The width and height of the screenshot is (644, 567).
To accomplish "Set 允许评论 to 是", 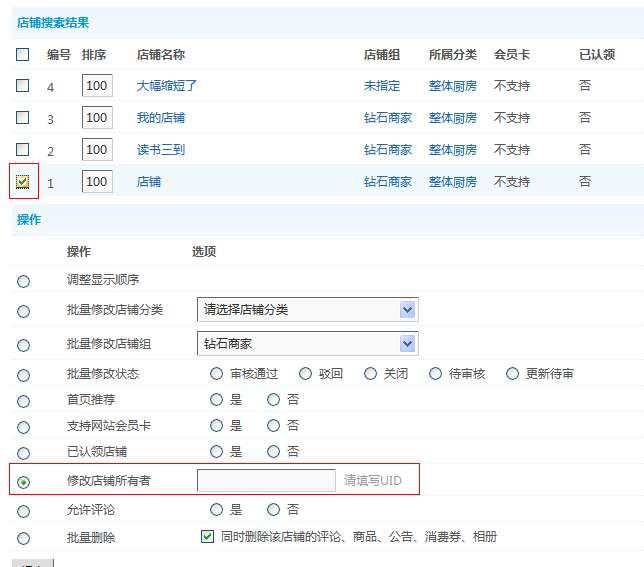I will click(216, 510).
